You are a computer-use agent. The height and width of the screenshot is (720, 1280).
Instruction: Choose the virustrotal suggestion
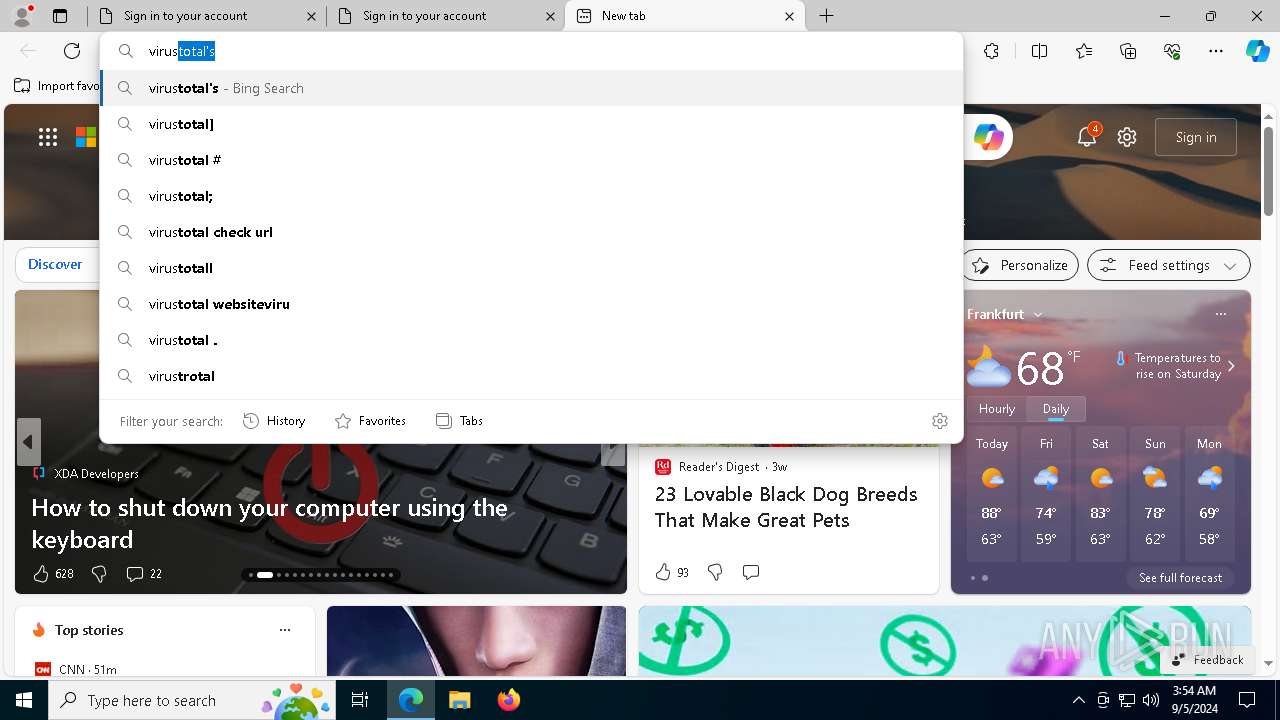[x=532, y=376]
